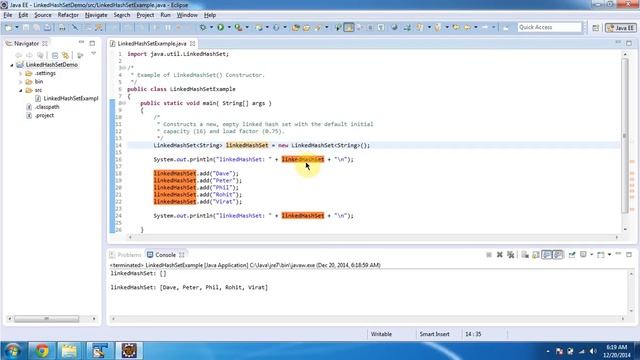Open Google Chrome from the taskbar
The image size is (640, 360).
[x=41, y=350]
